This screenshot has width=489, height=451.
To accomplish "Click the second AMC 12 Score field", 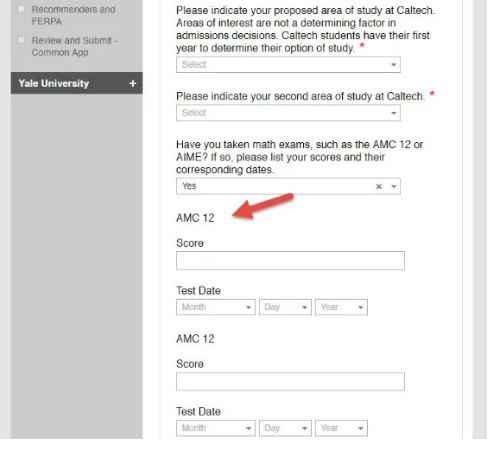I will (x=290, y=381).
